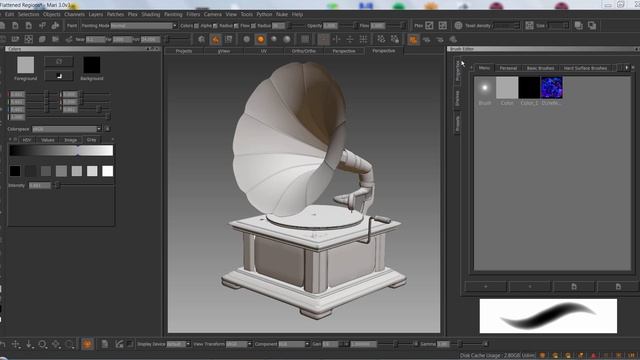The image size is (640, 360).
Task: Open the Shading menu
Action: (x=151, y=14)
